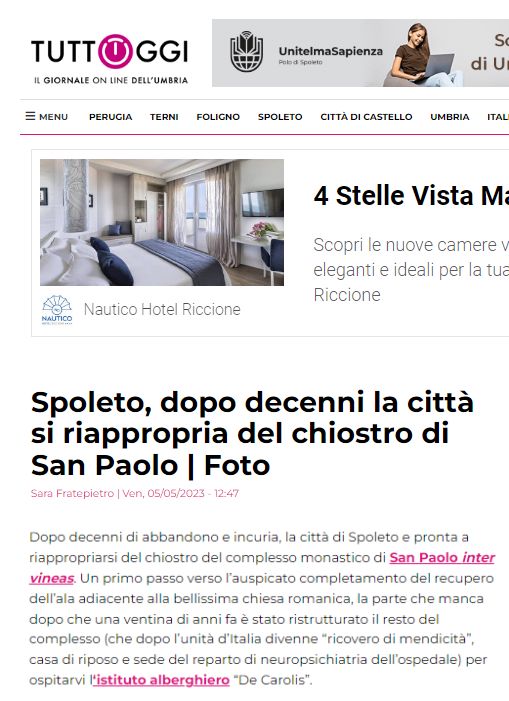The image size is (509, 701).
Task: Click the UnitelmaSapienza banner woman with laptop
Action: coord(421,54)
